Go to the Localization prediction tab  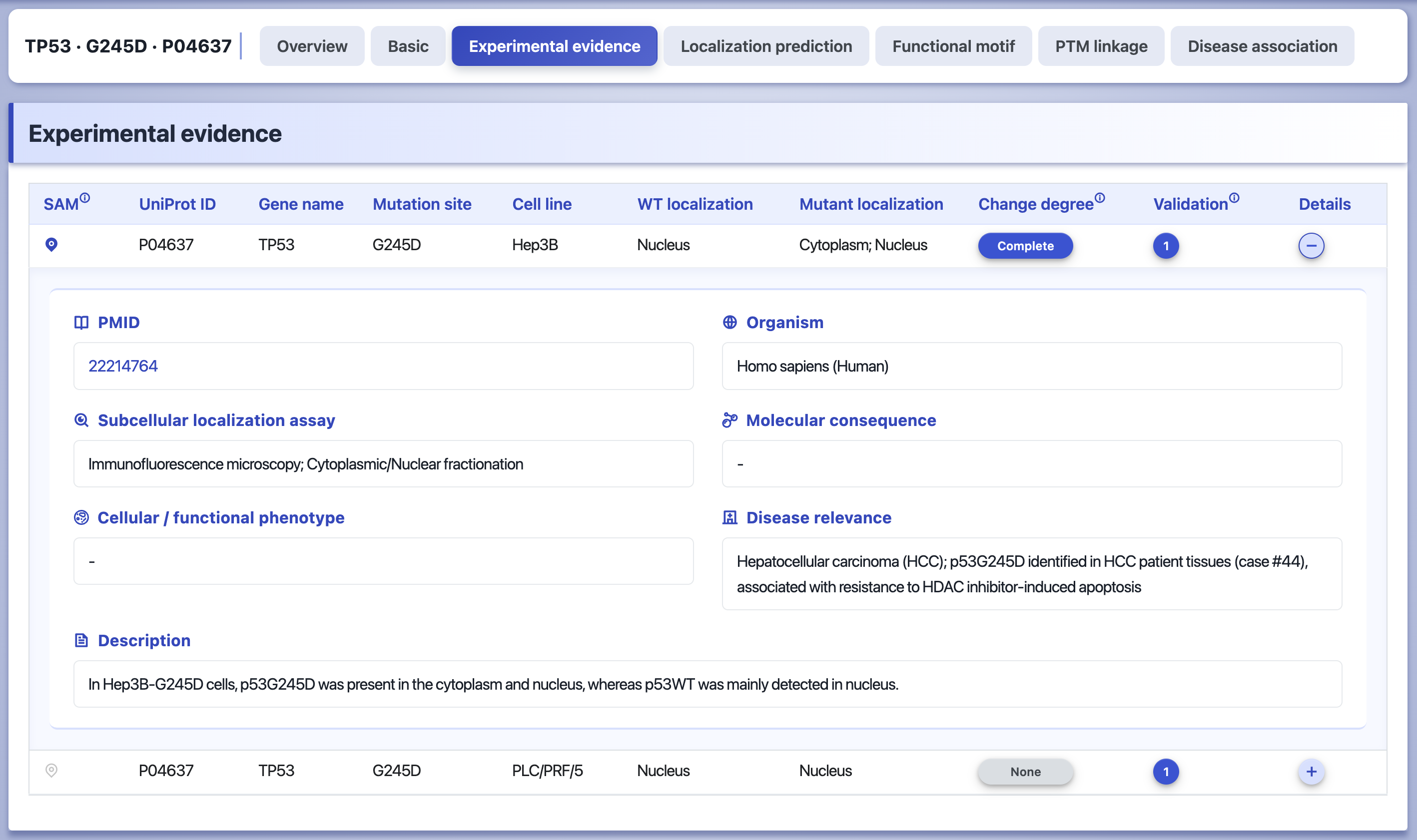click(766, 46)
